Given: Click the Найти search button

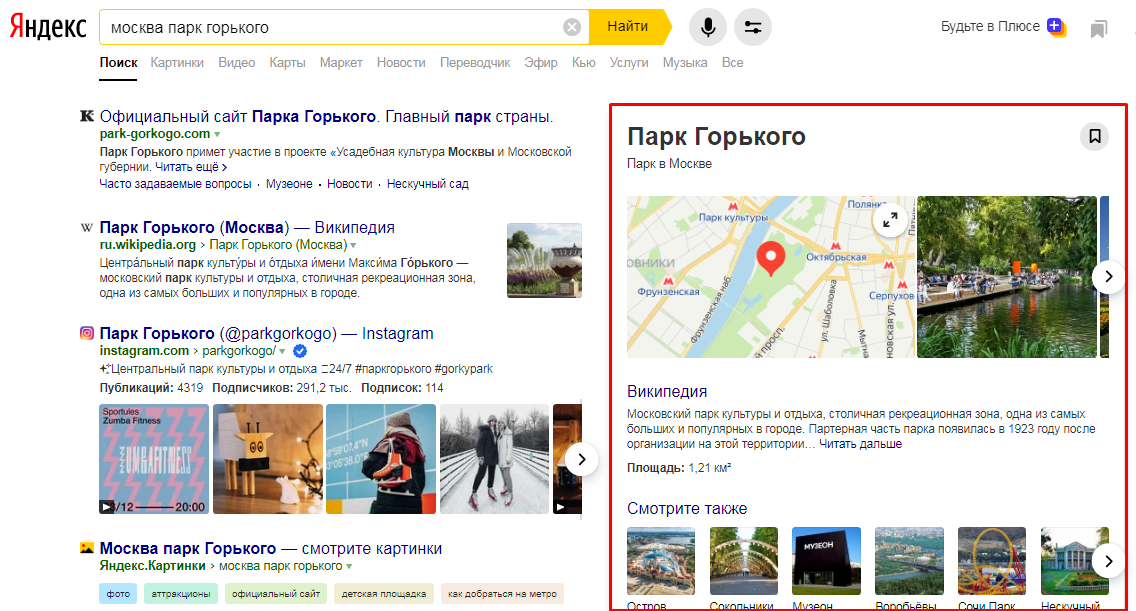Looking at the screenshot, I should tap(627, 27).
